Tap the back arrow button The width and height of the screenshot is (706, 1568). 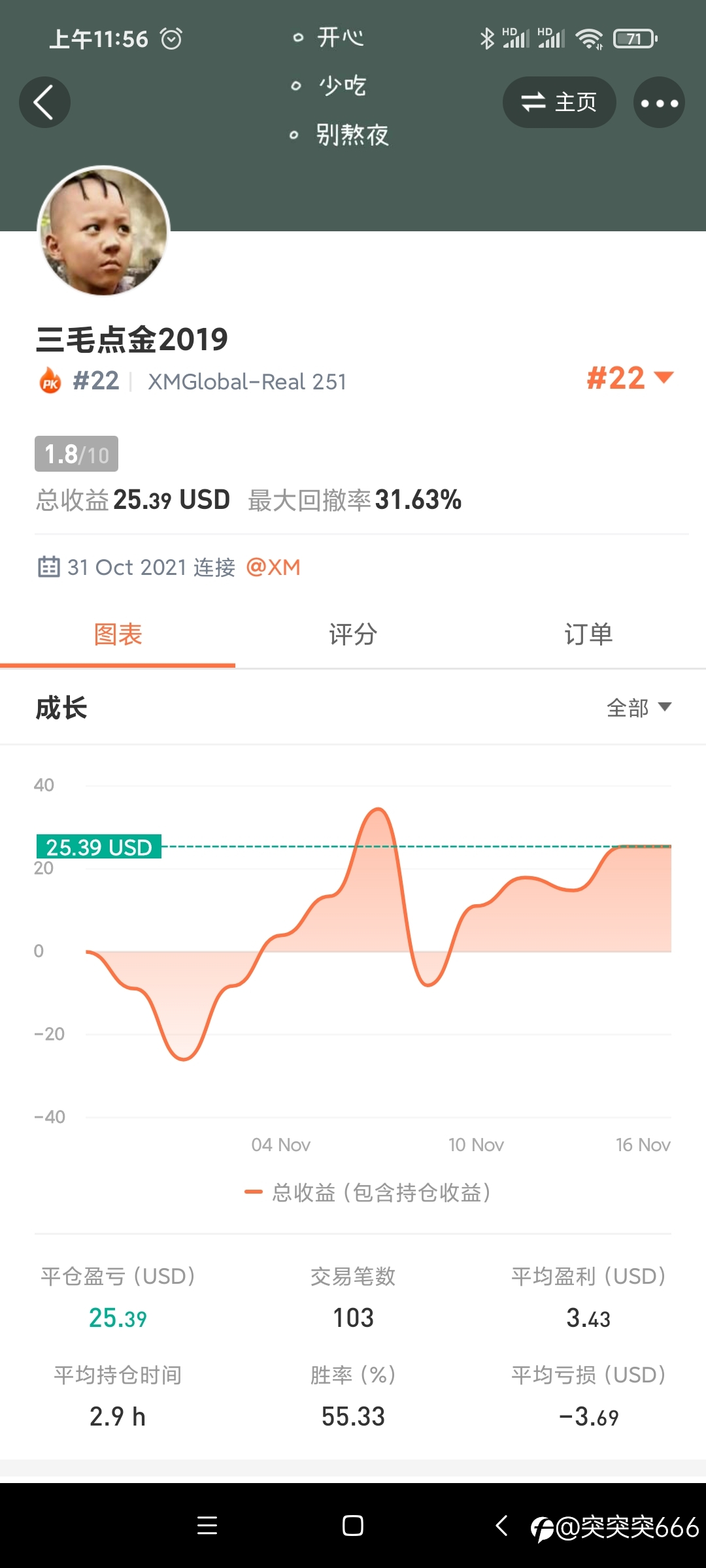pyautogui.click(x=44, y=103)
